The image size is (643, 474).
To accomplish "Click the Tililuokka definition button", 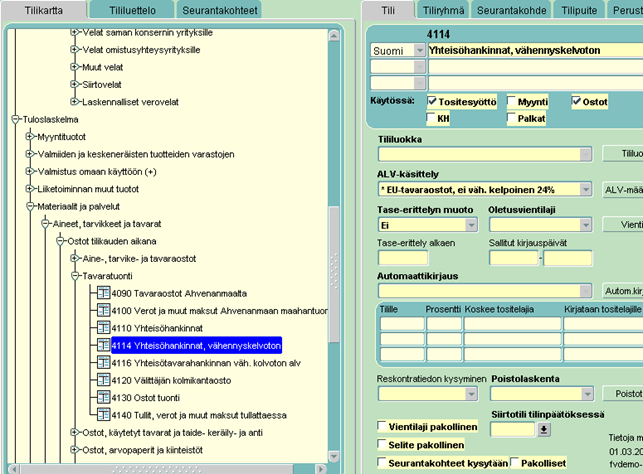I will [623, 153].
